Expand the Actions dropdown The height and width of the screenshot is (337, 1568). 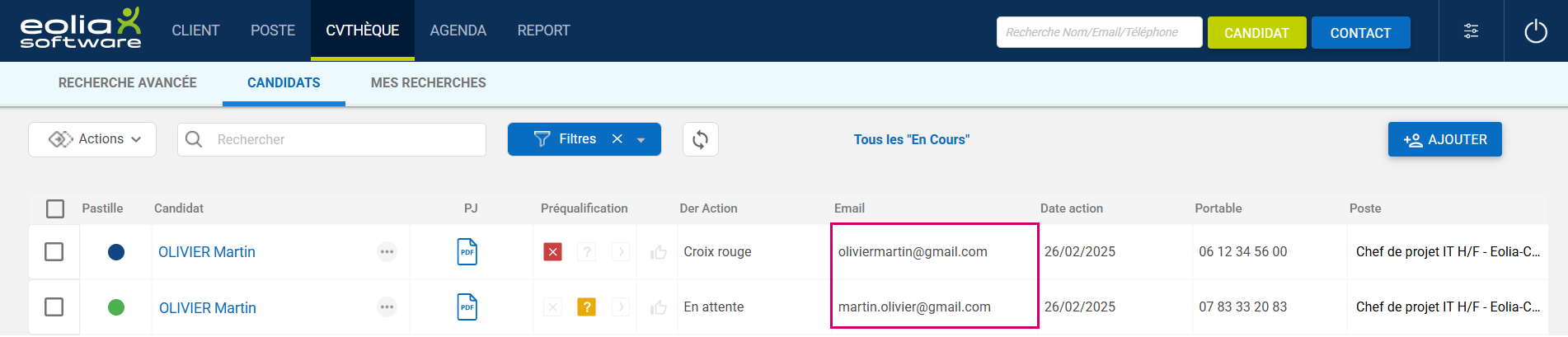pyautogui.click(x=93, y=139)
